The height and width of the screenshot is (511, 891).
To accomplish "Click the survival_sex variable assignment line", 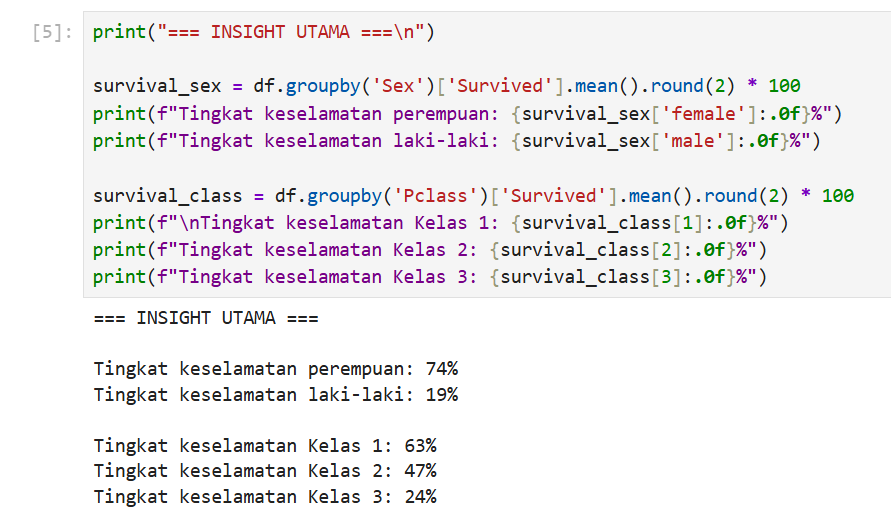I will point(447,86).
